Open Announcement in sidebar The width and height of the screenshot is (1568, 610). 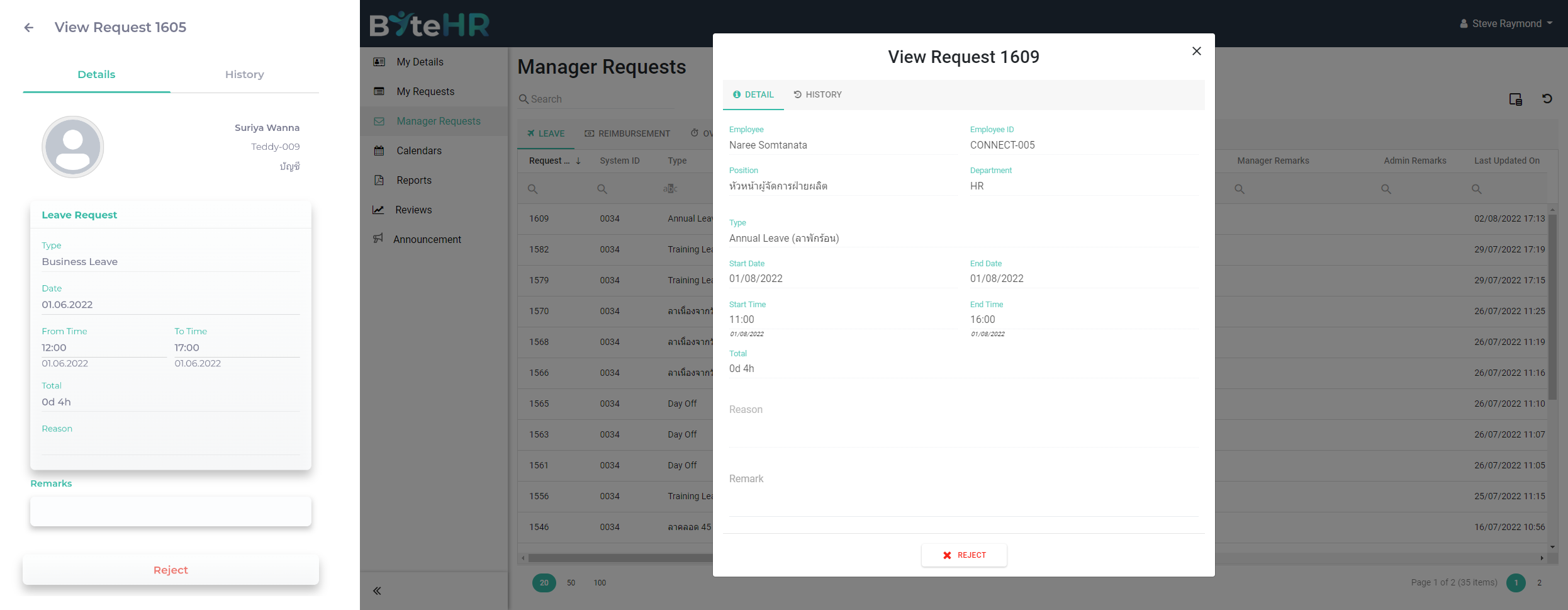(x=434, y=239)
